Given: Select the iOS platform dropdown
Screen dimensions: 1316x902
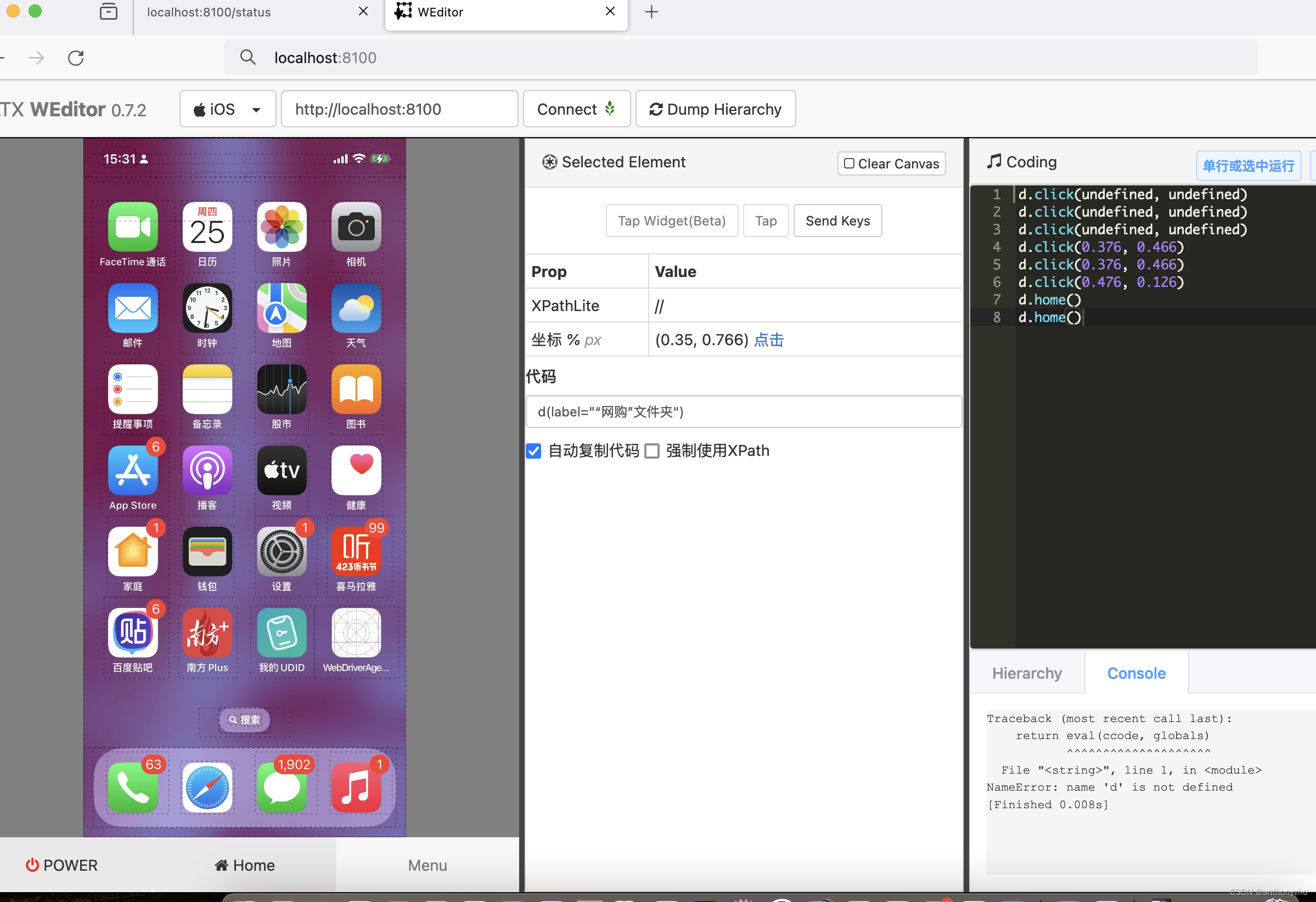Looking at the screenshot, I should 225,109.
